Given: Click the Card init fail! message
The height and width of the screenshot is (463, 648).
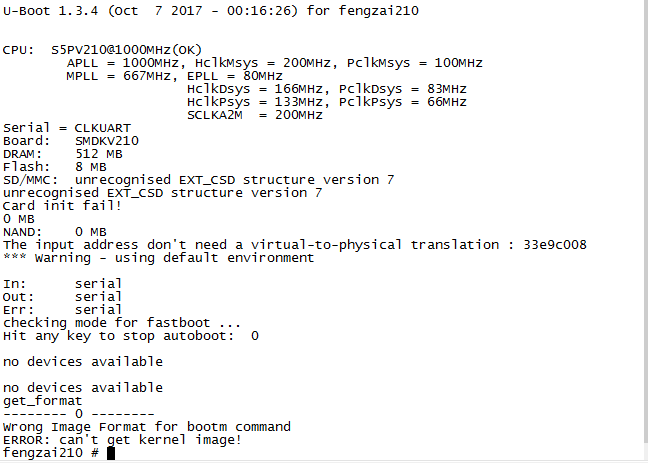Looking at the screenshot, I should (62, 206).
